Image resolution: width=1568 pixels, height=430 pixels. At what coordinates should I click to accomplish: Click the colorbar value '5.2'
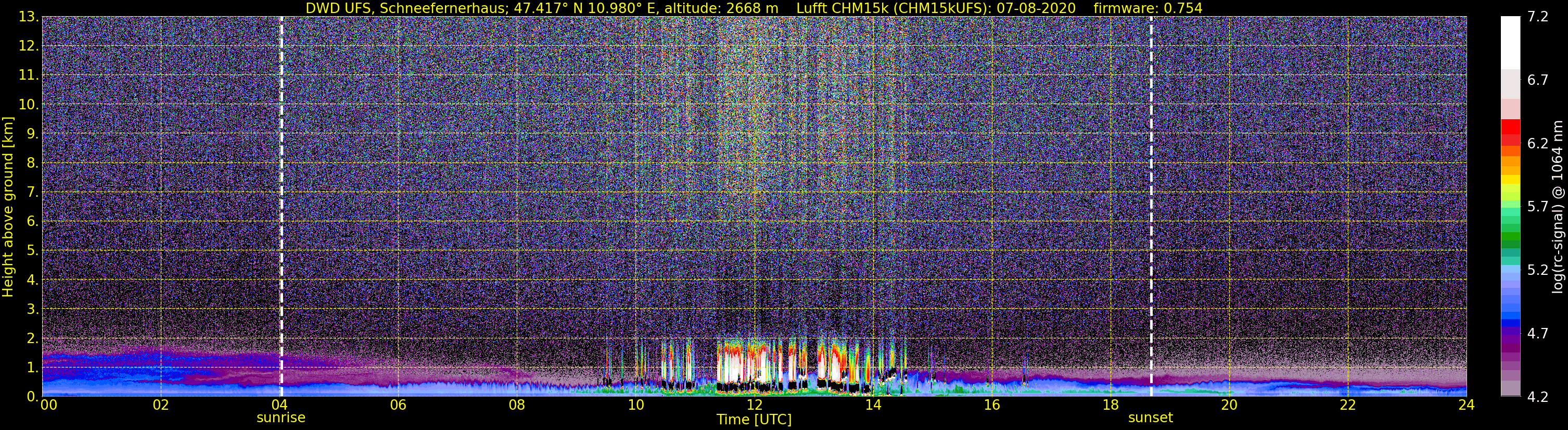1538,270
